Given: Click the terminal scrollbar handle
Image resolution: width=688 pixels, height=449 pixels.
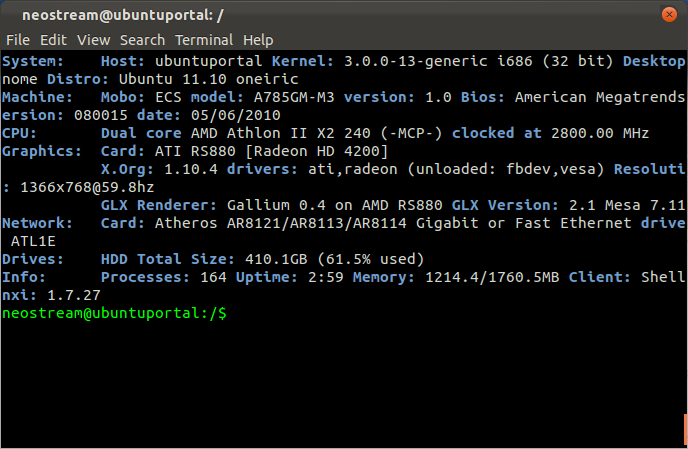Looking at the screenshot, I should (x=685, y=429).
